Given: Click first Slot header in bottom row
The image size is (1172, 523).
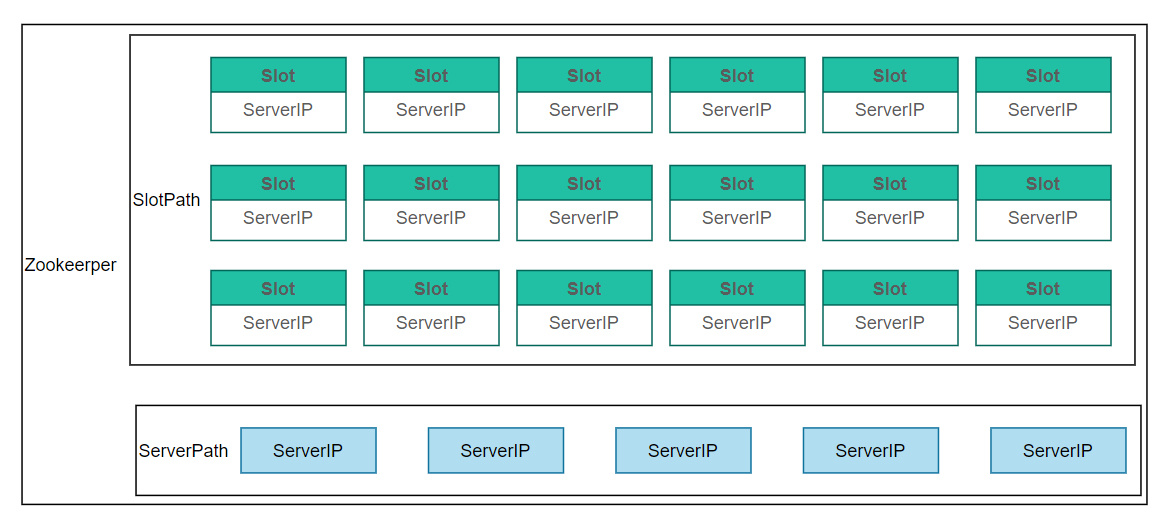Looking at the screenshot, I should [x=278, y=288].
